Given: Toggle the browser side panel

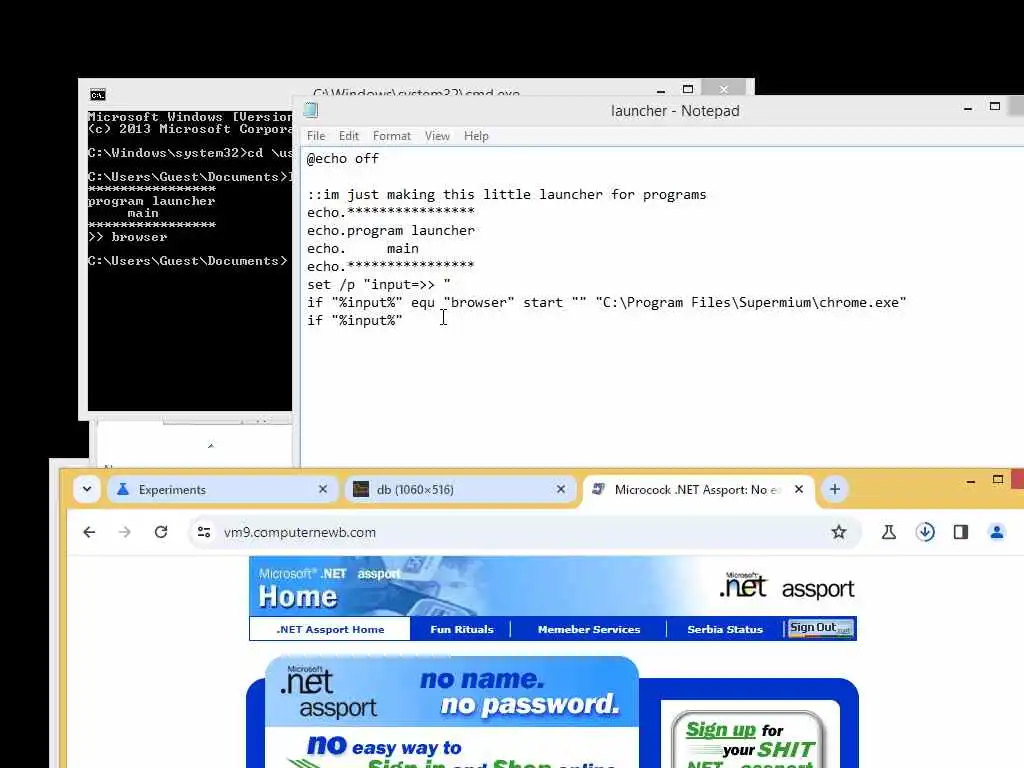Looking at the screenshot, I should pos(961,532).
